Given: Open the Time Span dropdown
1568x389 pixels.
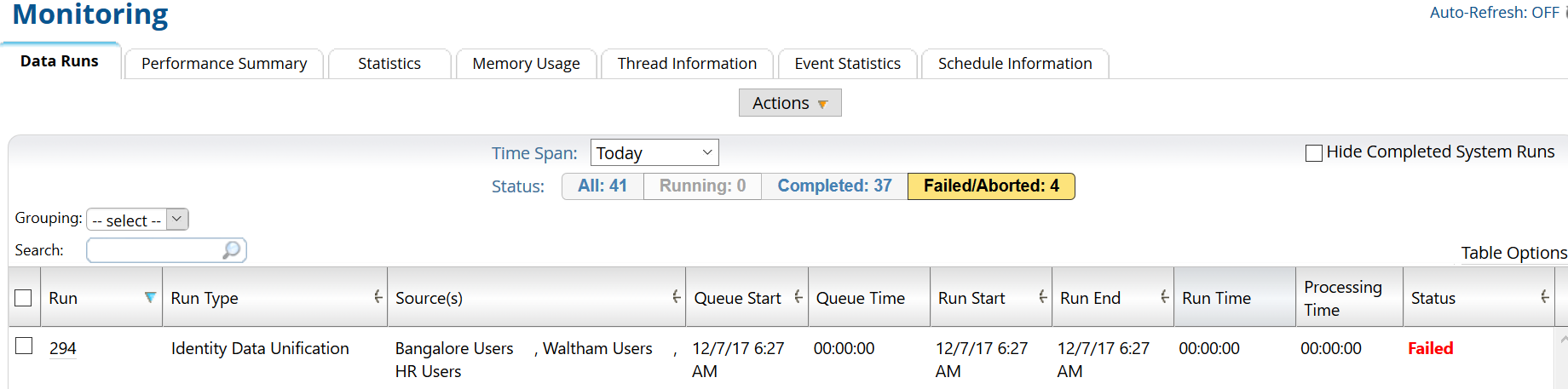Looking at the screenshot, I should click(654, 153).
